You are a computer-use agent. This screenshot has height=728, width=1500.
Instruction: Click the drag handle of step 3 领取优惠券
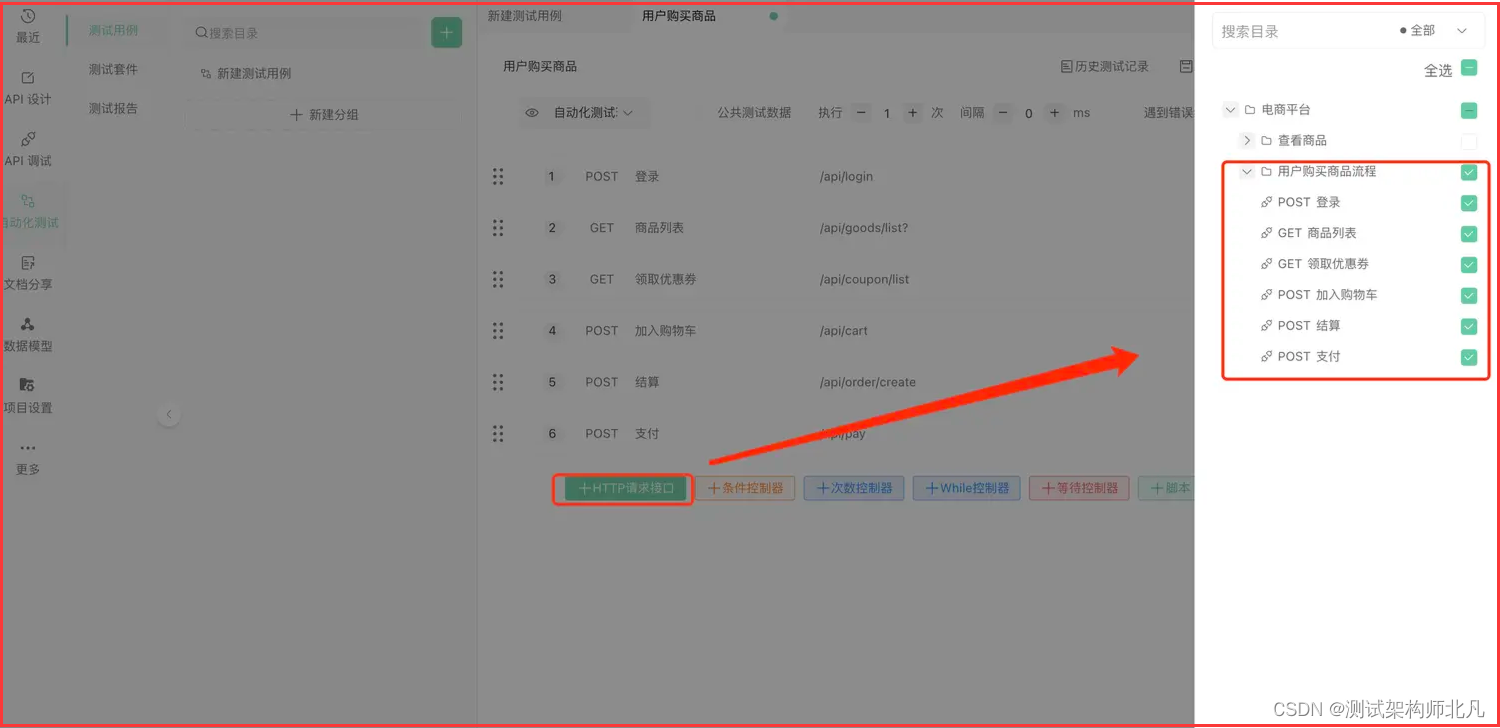[498, 279]
